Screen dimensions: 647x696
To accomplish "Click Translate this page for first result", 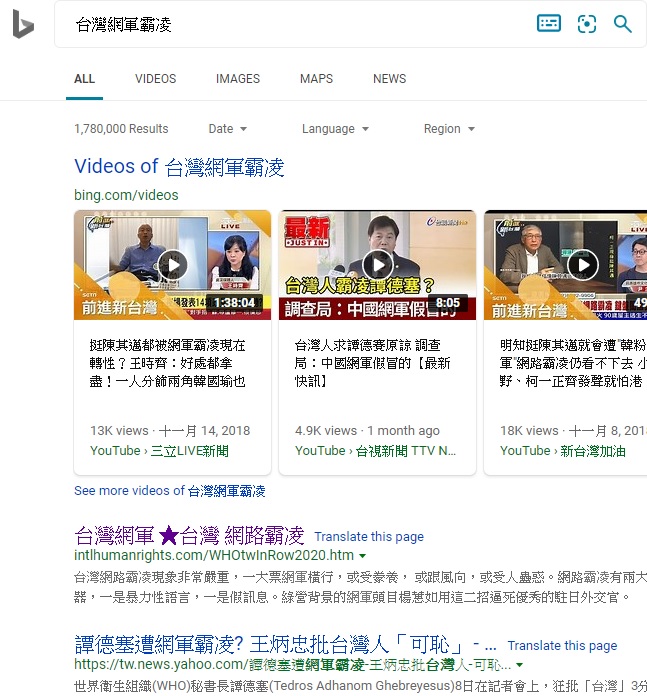I will pyautogui.click(x=369, y=537).
